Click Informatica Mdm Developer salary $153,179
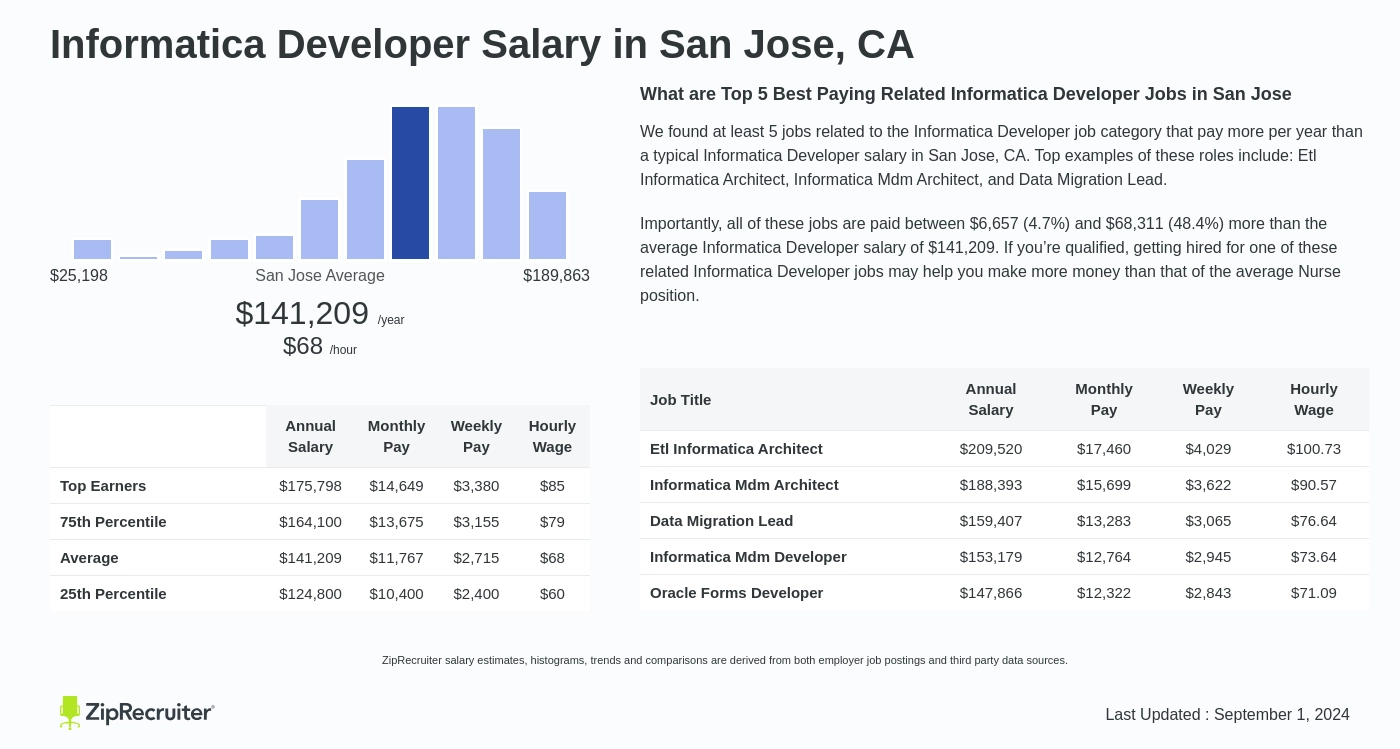This screenshot has height=749, width=1400. [991, 556]
